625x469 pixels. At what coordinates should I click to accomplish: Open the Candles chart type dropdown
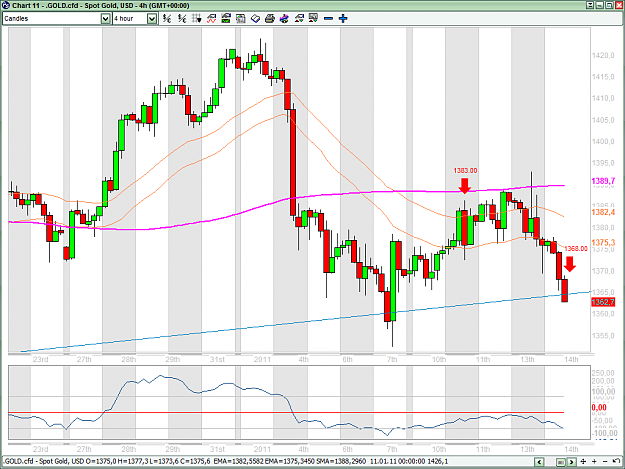coord(105,18)
